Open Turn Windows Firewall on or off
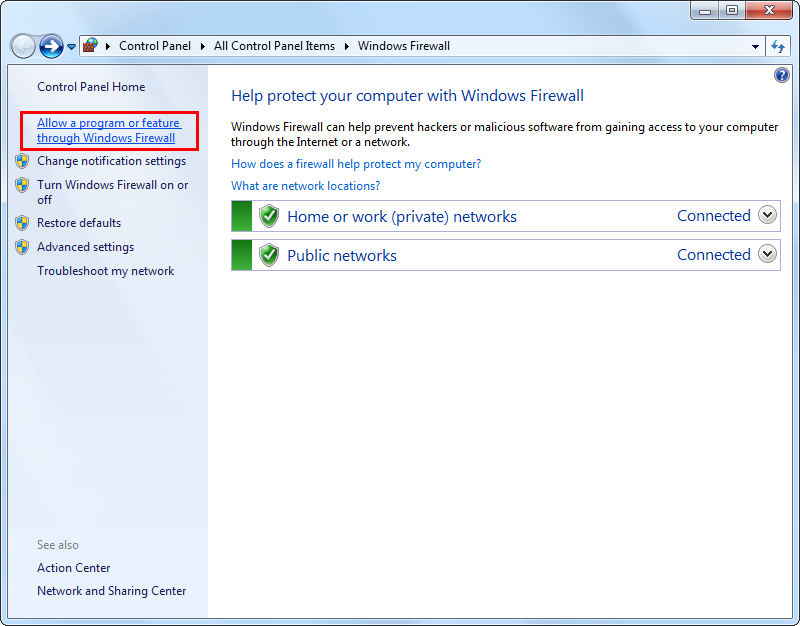800x626 pixels. coord(113,192)
